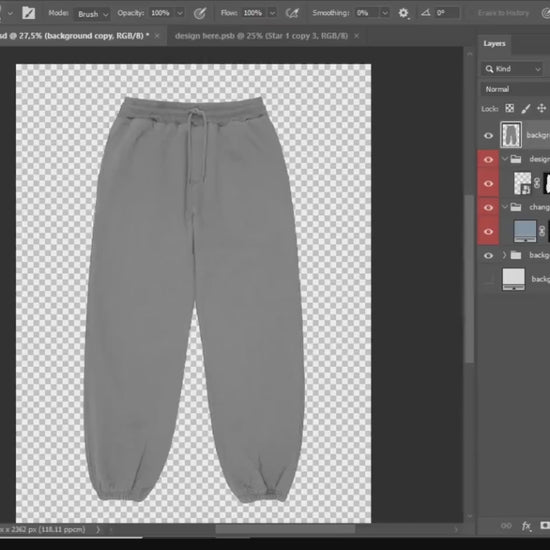Open the eraser tool preset picker arrow
The height and width of the screenshot is (550, 550).
tap(10, 13)
